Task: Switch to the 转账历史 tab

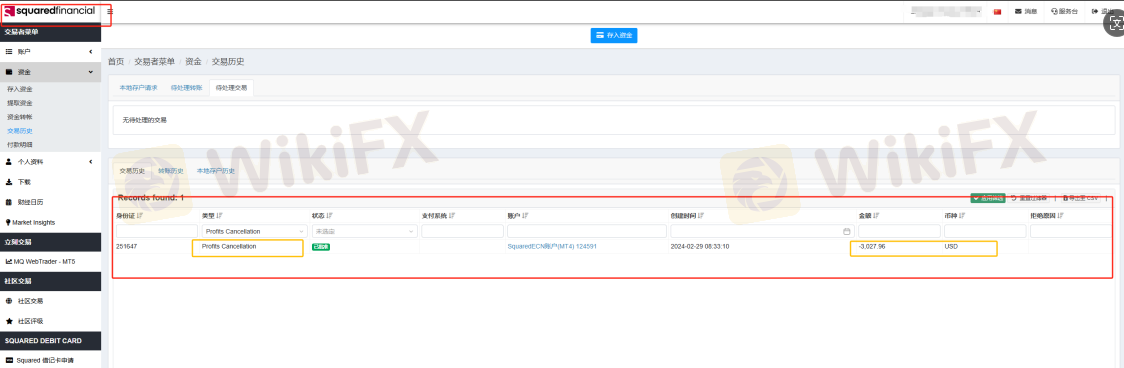Action: [x=171, y=171]
